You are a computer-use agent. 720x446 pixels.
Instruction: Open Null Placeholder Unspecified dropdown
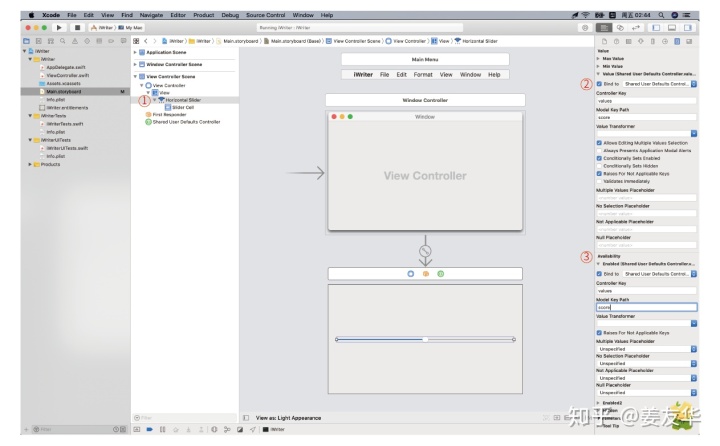(647, 393)
